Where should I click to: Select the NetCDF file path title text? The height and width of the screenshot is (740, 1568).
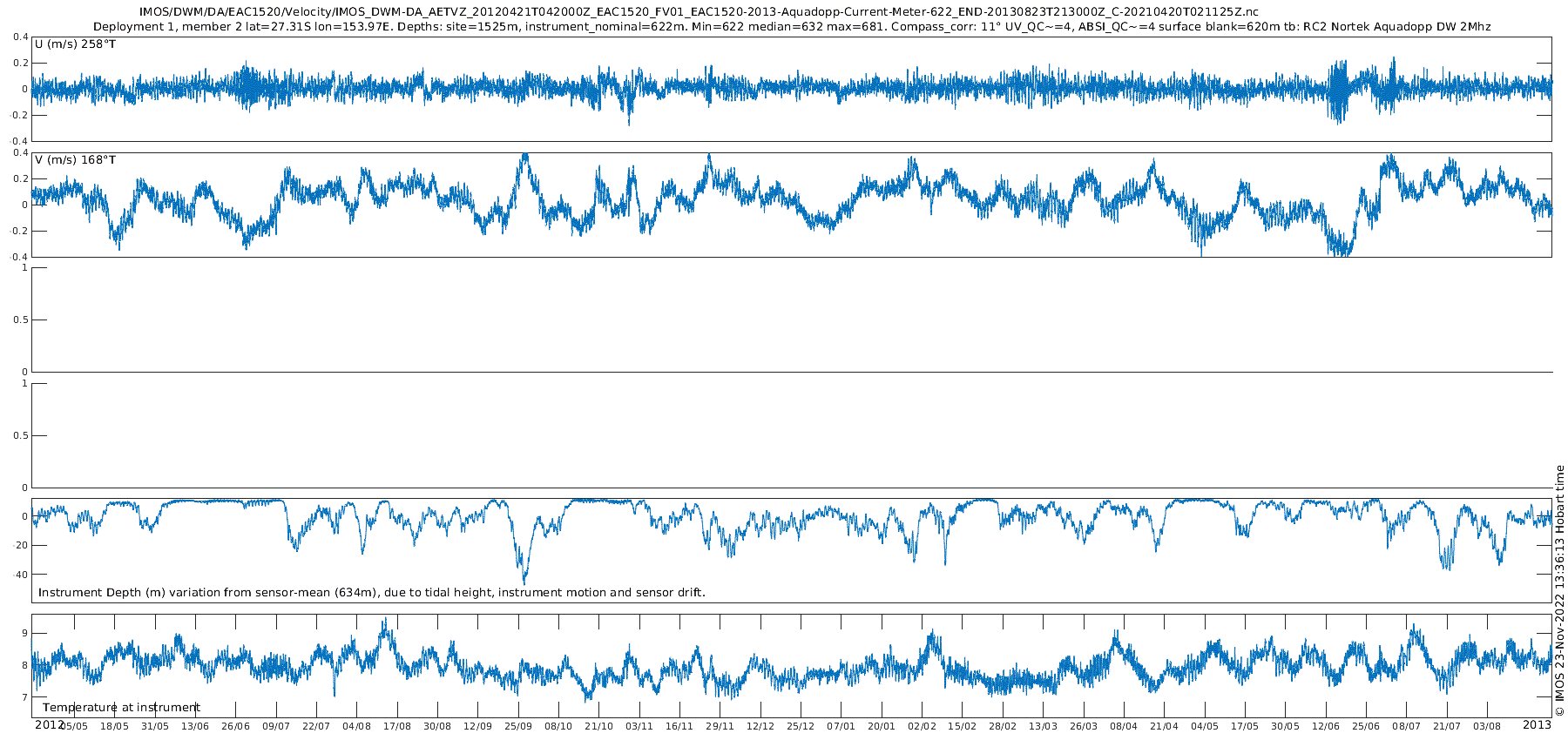point(699,12)
